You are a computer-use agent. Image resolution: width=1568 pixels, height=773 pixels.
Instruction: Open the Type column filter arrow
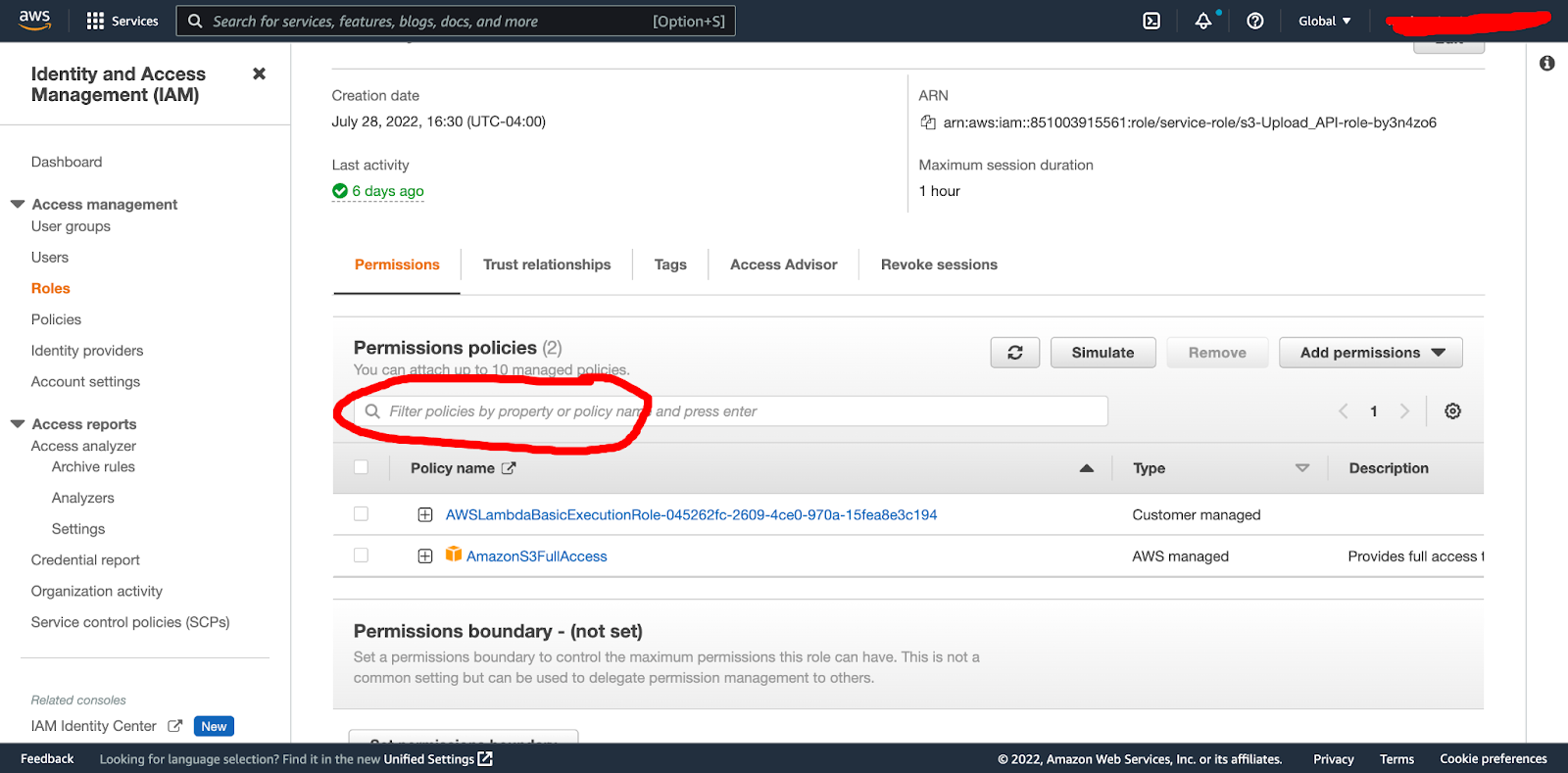pyautogui.click(x=1302, y=468)
